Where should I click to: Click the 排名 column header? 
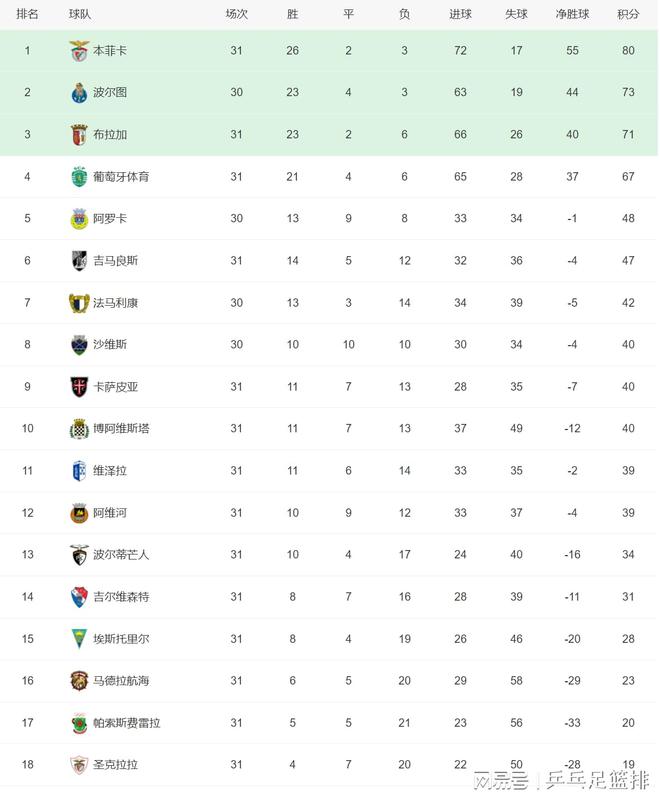[x=28, y=14]
